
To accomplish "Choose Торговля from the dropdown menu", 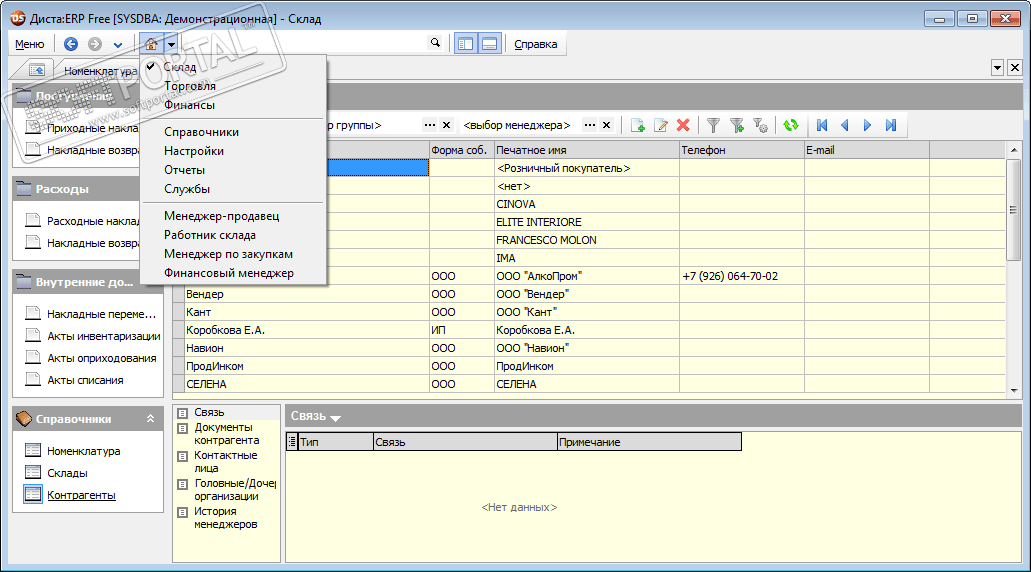I will 190,86.
